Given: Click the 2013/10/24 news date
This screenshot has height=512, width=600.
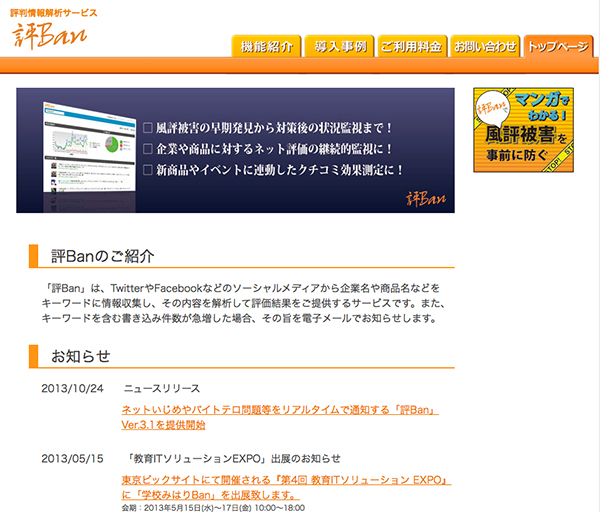Looking at the screenshot, I should point(72,388).
